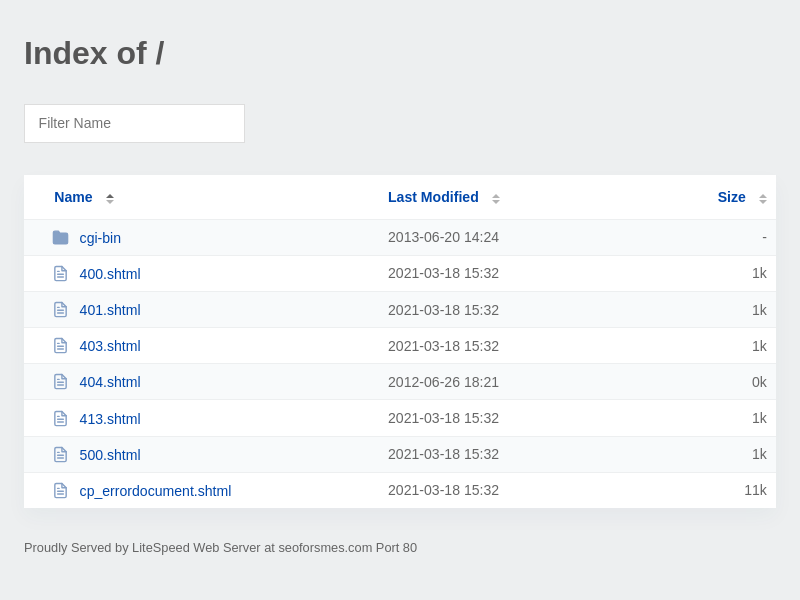800x600 pixels.
Task: Click the file icon beside 403.shtml
Action: 60,346
